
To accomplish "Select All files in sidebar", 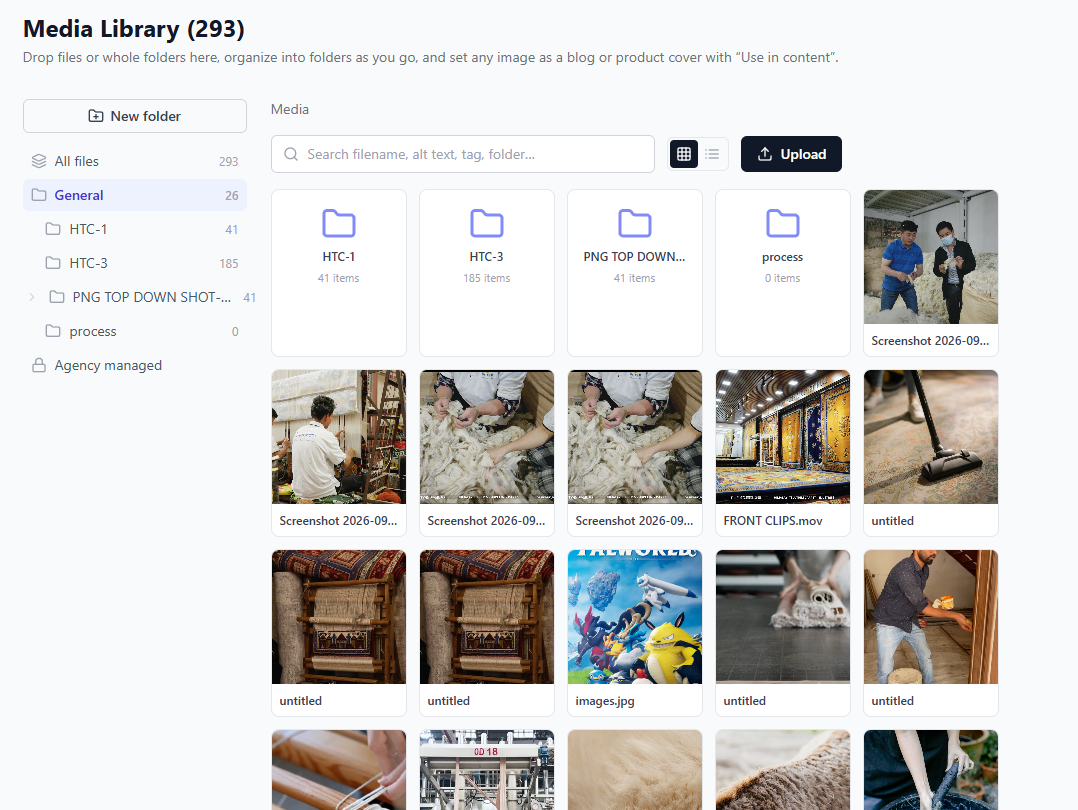I will tap(135, 162).
